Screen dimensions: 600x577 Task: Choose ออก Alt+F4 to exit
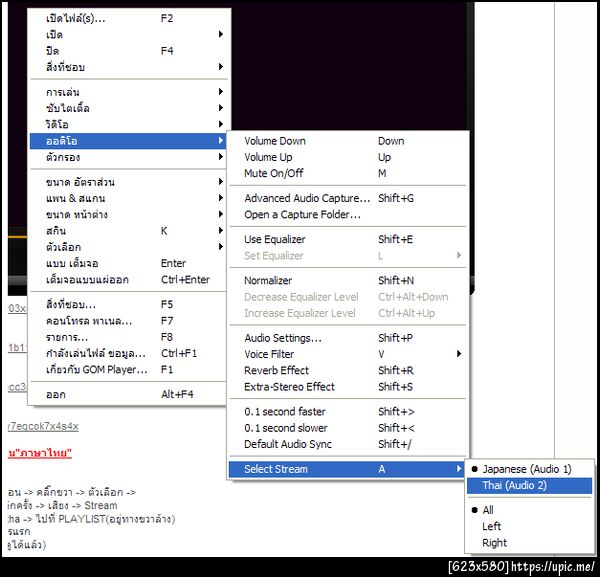click(128, 394)
